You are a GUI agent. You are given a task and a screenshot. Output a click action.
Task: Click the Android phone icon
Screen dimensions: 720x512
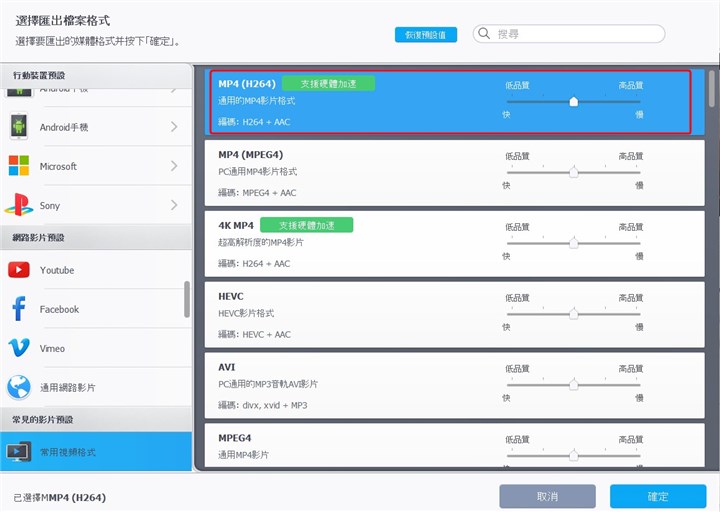pos(19,126)
